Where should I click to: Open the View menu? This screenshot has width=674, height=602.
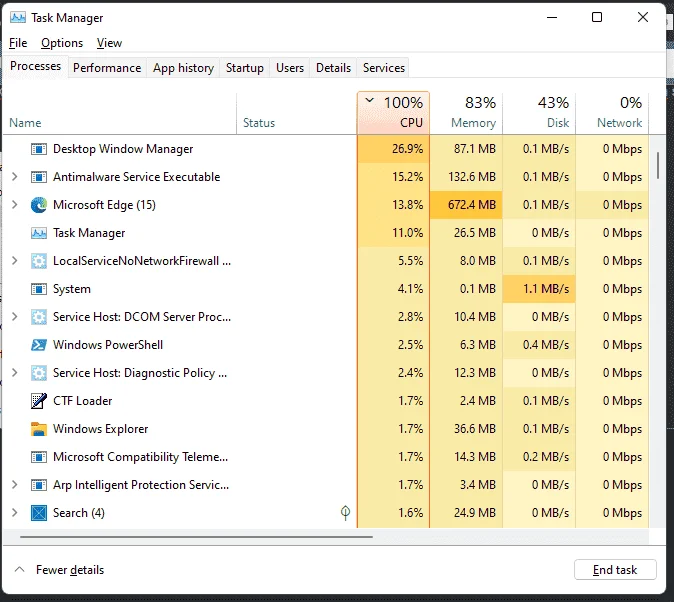pyautogui.click(x=109, y=43)
